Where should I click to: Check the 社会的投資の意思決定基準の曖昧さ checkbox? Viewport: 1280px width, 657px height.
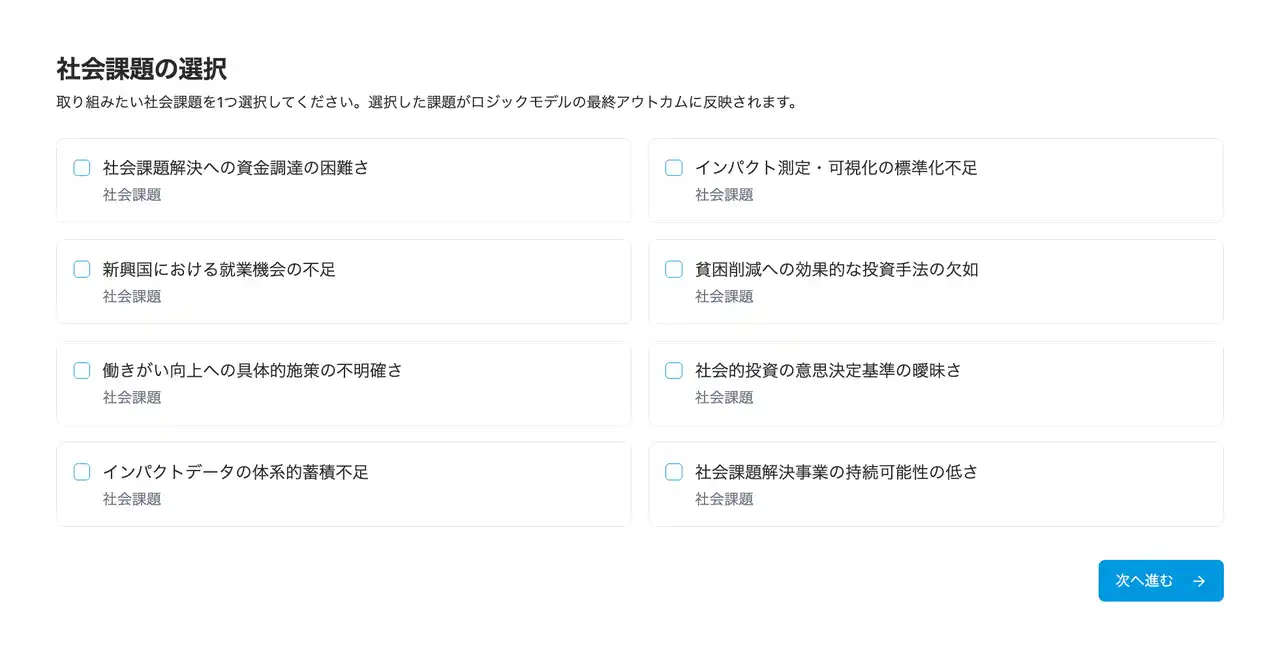tap(673, 370)
